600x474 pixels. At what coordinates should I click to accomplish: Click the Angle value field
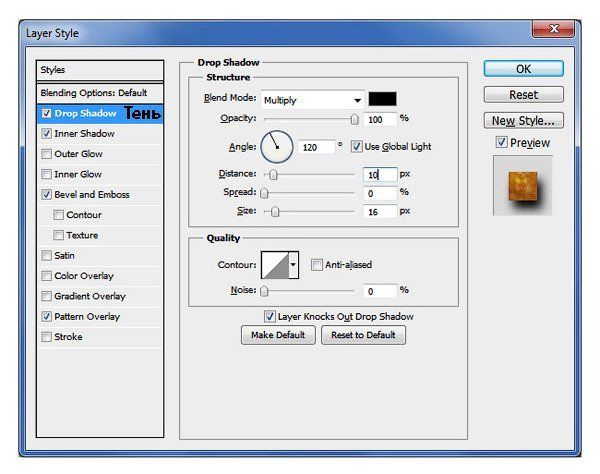[316, 147]
